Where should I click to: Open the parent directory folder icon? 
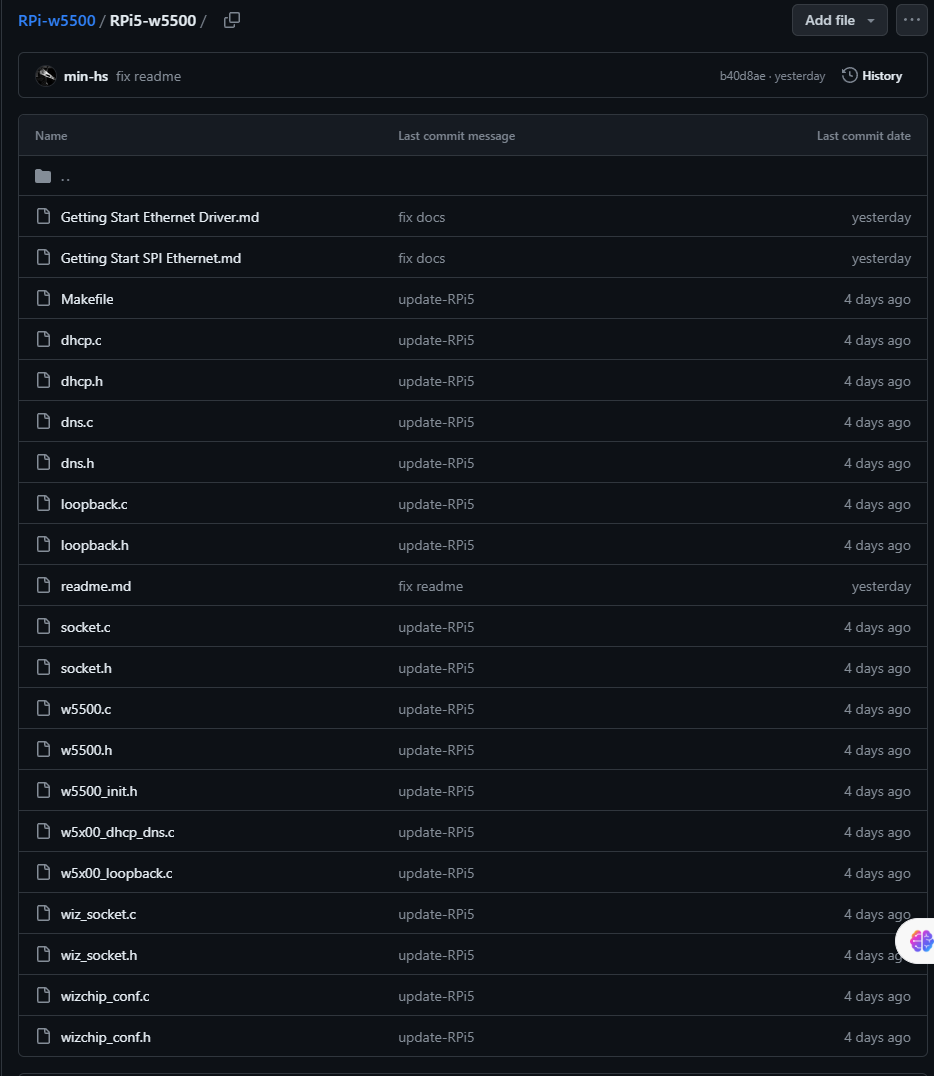pos(43,176)
